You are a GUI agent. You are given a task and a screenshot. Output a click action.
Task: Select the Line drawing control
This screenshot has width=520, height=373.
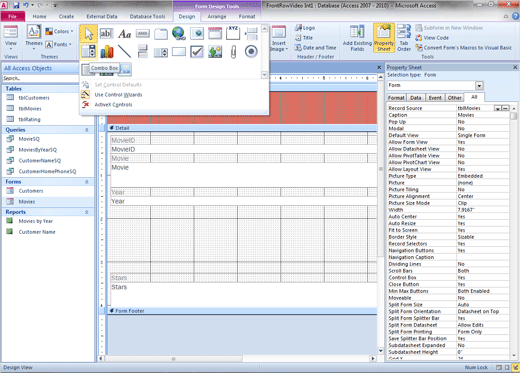pos(124,51)
